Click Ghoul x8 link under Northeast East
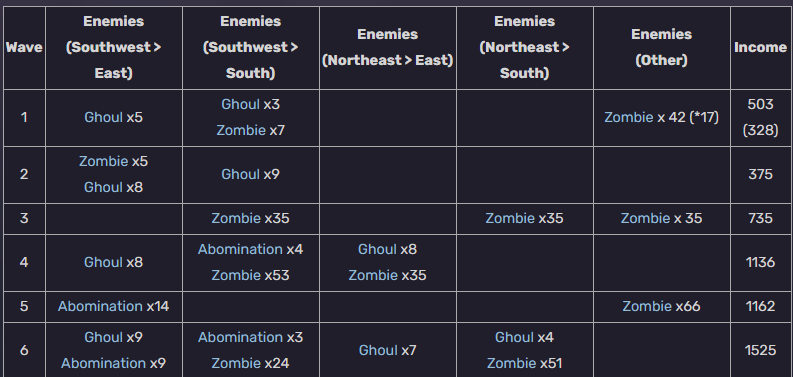The width and height of the screenshot is (793, 377). [377, 249]
